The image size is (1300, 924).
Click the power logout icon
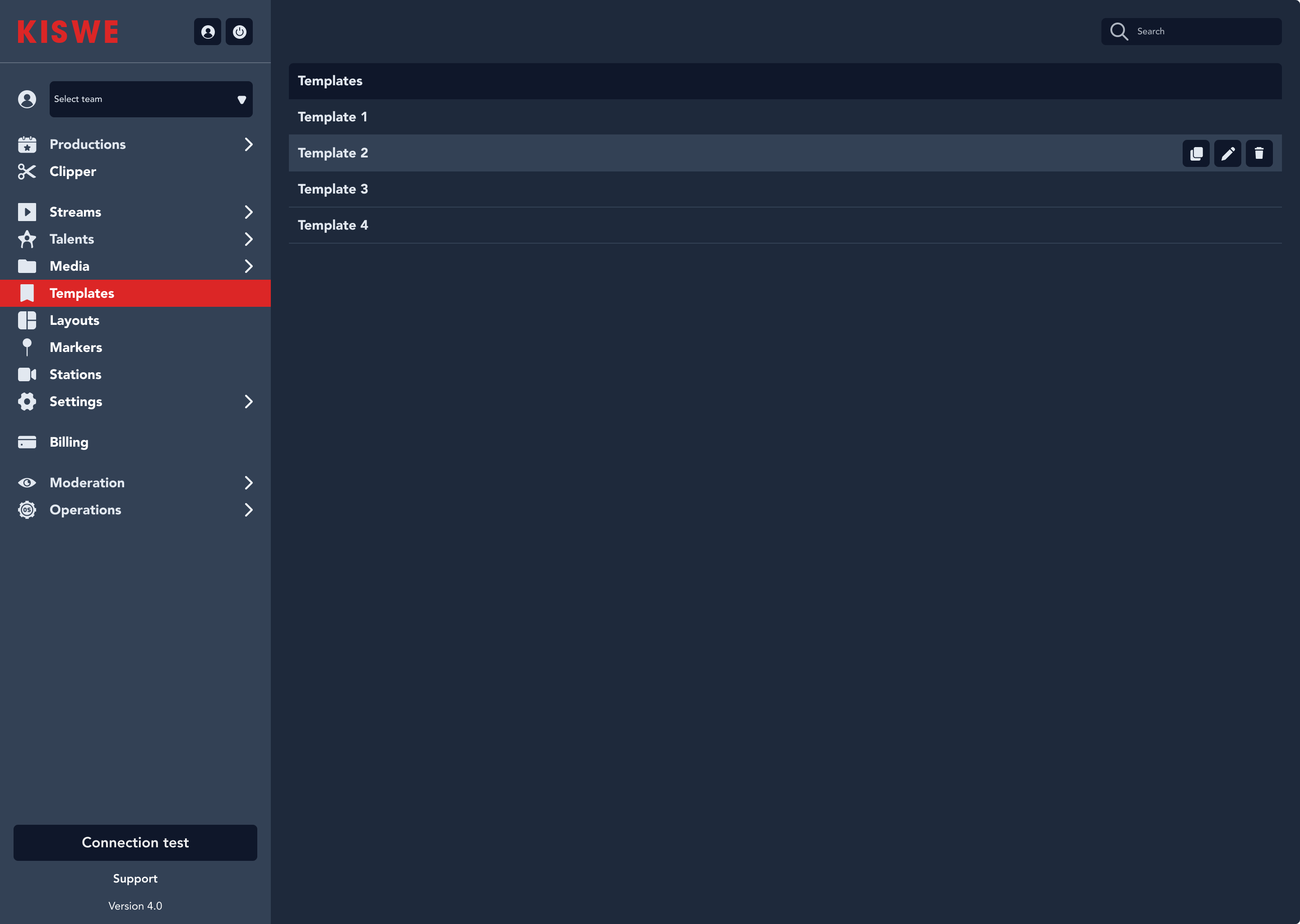239,32
